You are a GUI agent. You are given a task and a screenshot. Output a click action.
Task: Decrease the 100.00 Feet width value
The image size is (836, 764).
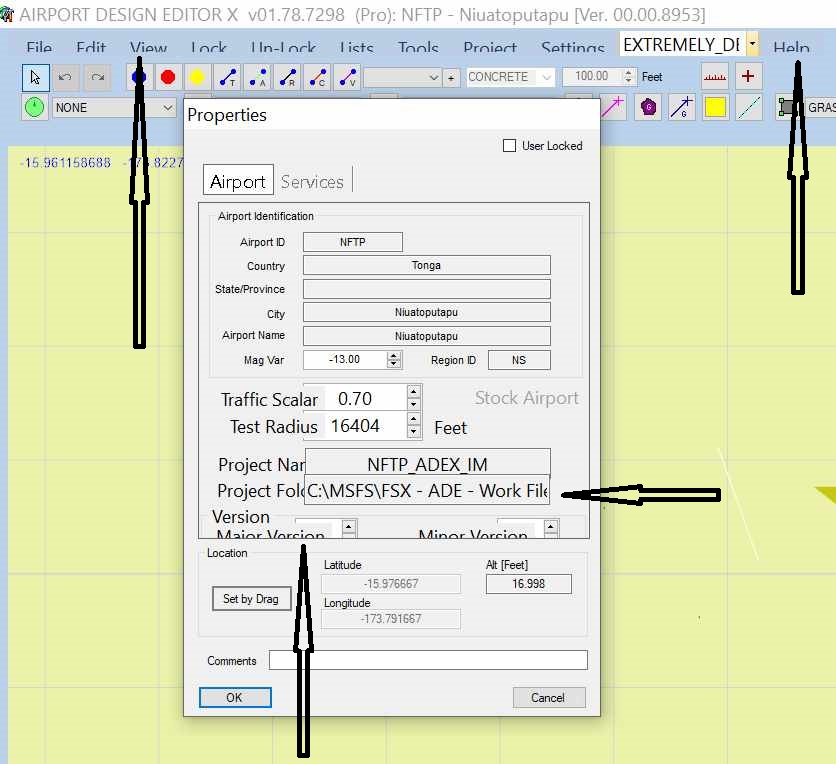click(629, 81)
